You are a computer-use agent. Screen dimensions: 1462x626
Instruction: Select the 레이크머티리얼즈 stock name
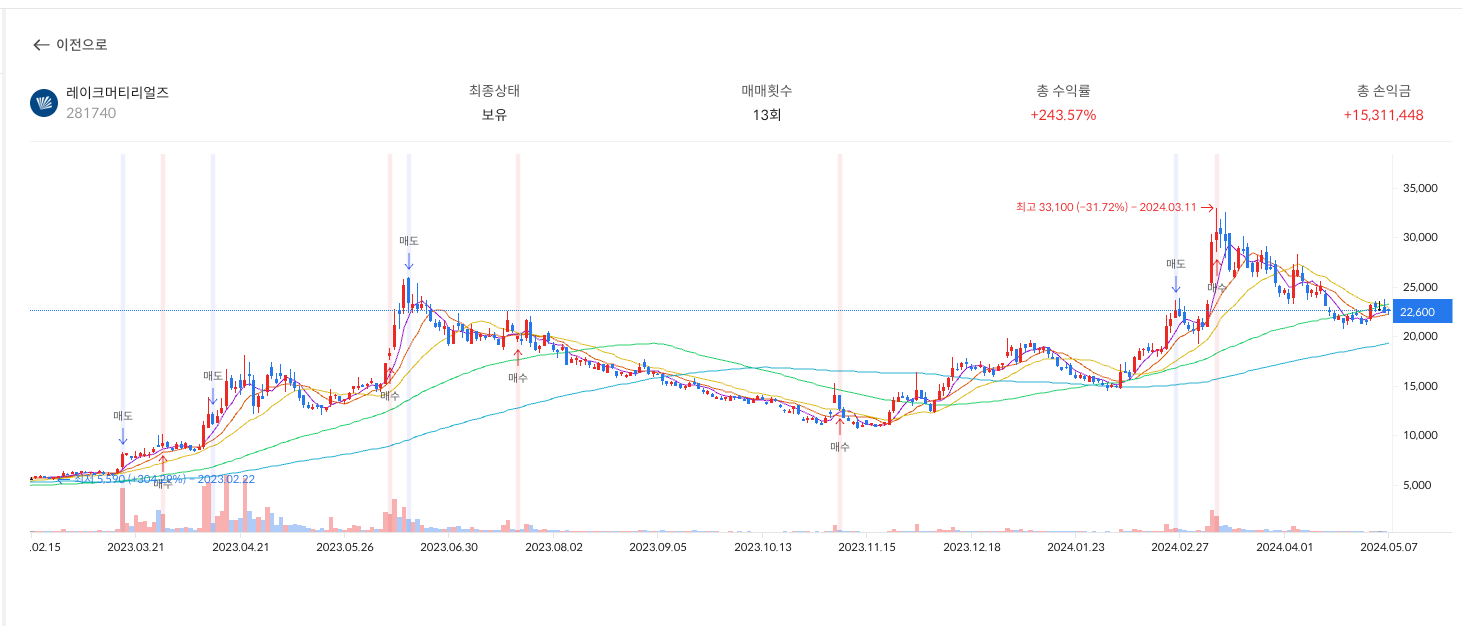pyautogui.click(x=117, y=92)
